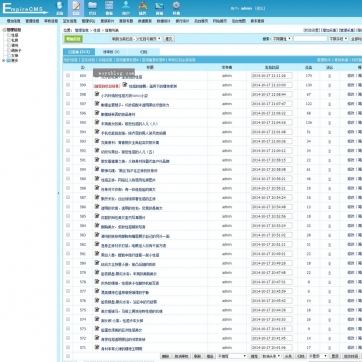Click the title icon in row ID 595

[x=97, y=122]
